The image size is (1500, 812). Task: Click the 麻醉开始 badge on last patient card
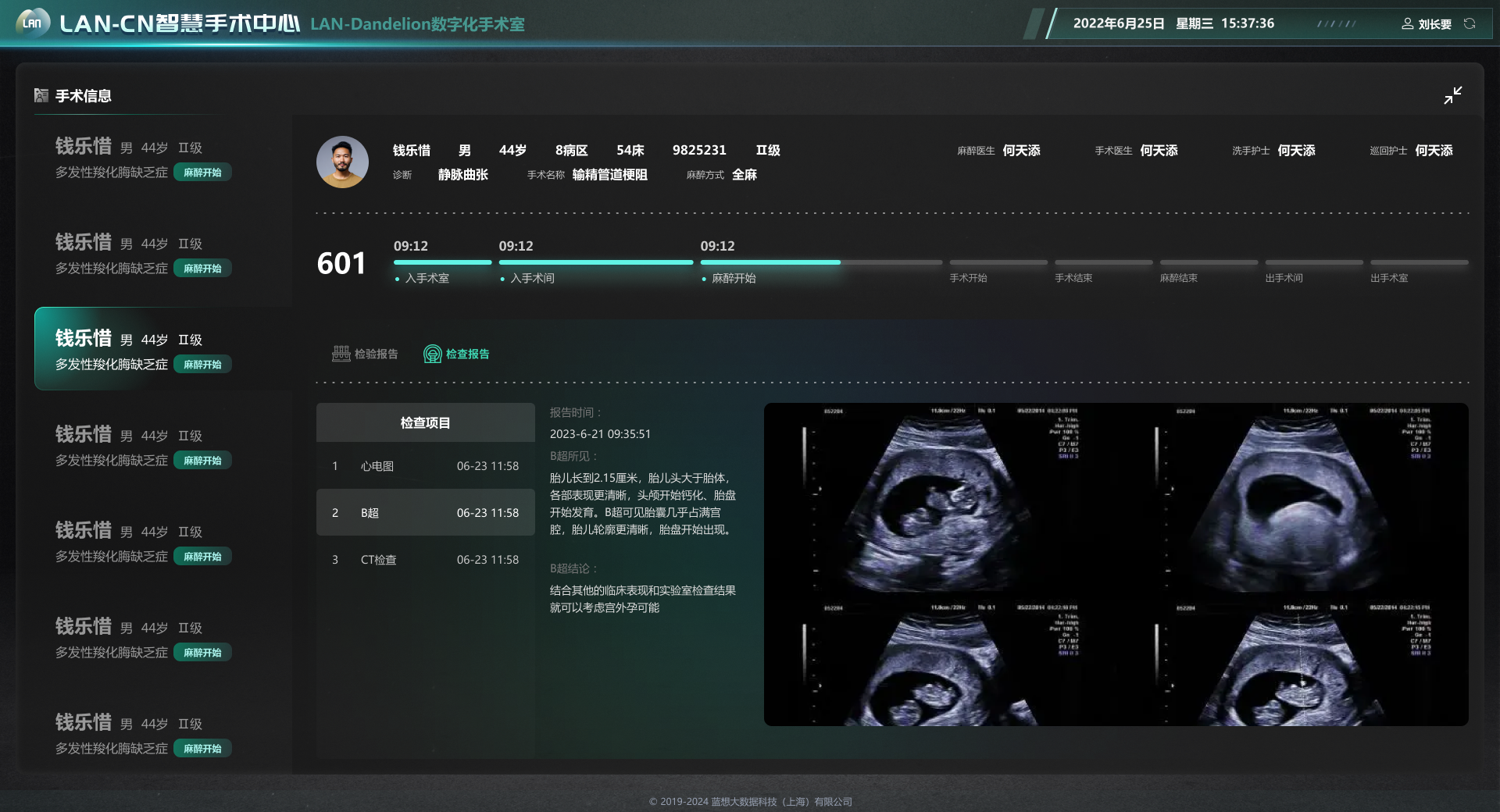(202, 749)
